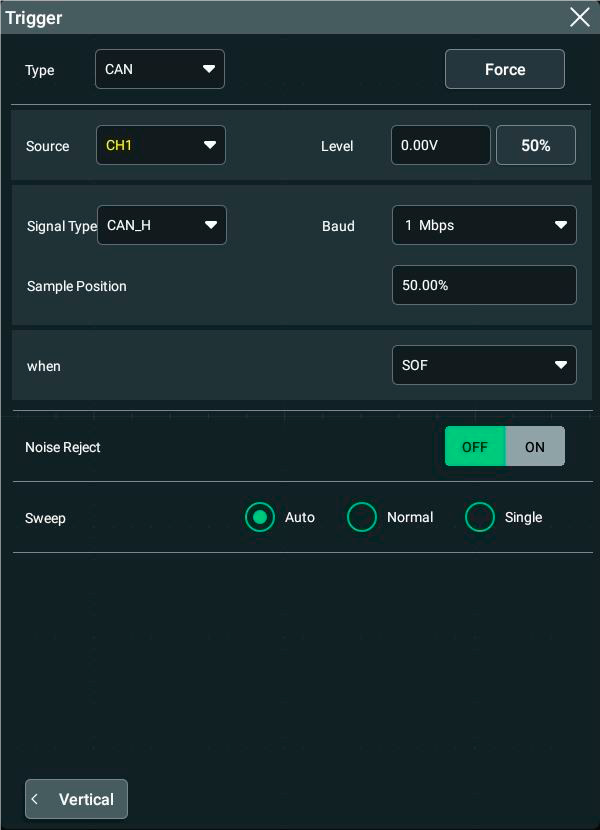Select Auto sweep radio button
This screenshot has height=830, width=600.
click(x=260, y=517)
